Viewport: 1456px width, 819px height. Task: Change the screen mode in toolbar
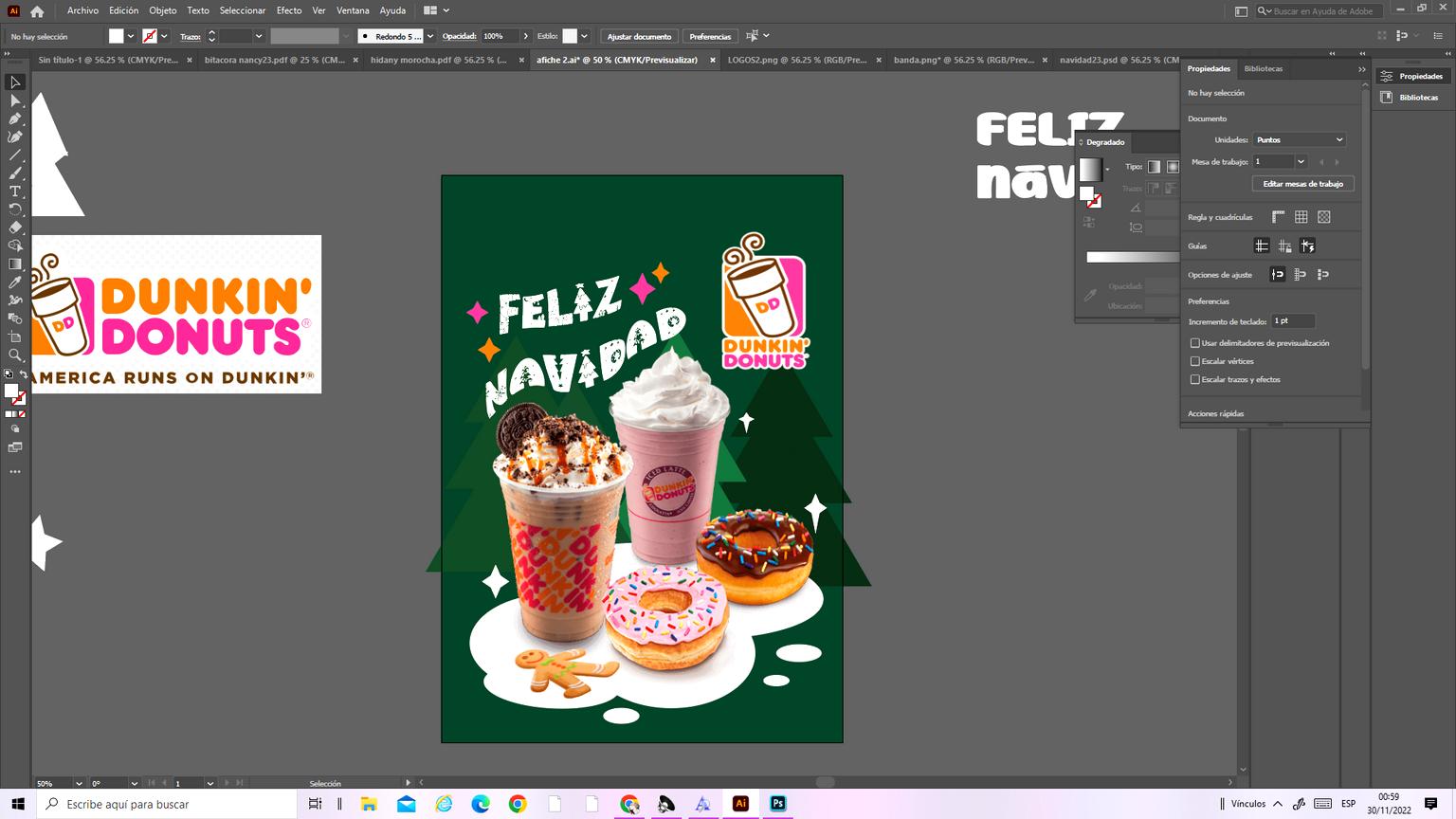tap(15, 447)
